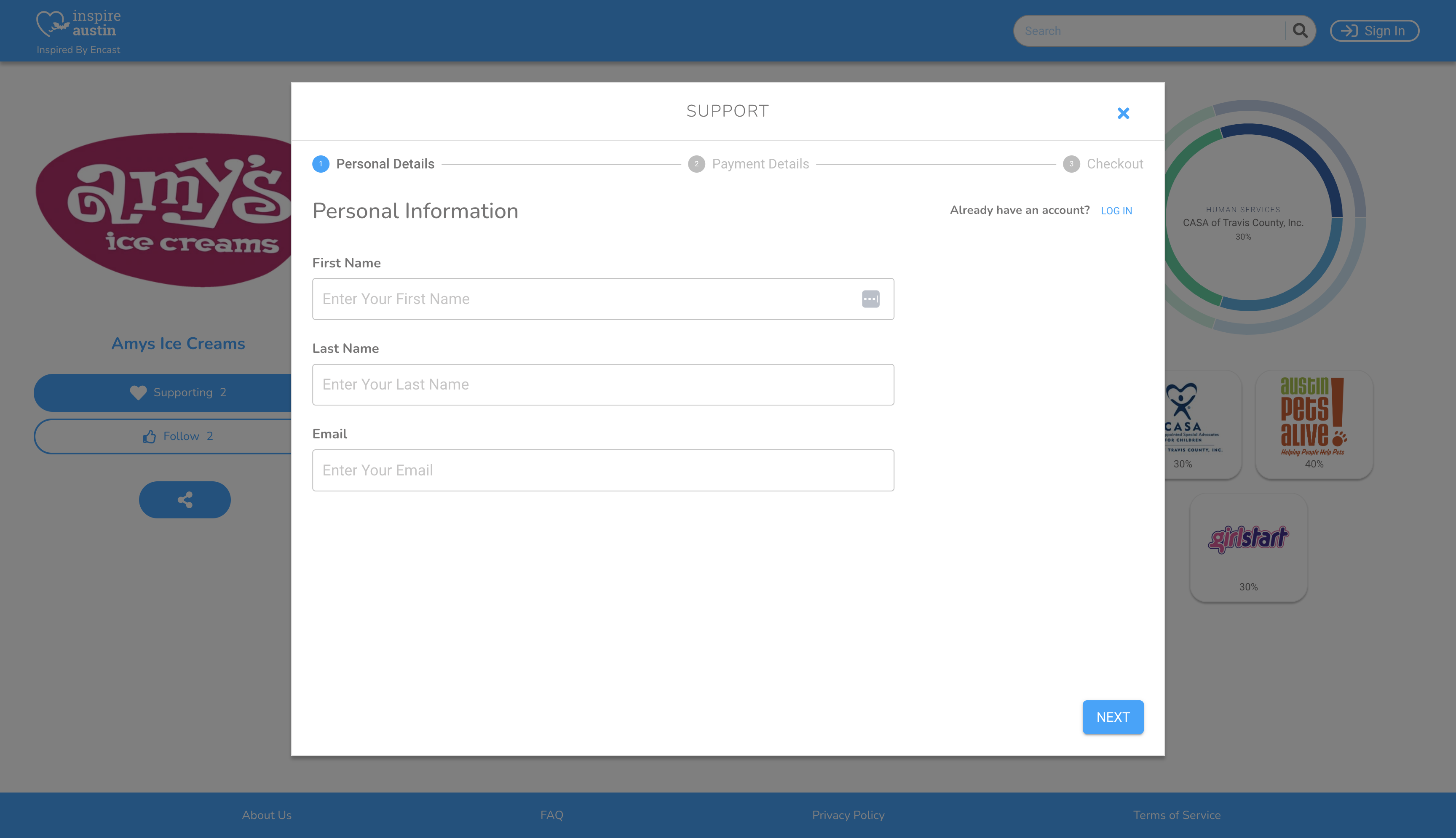Focus the First Name input field
The height and width of the screenshot is (838, 1456).
[603, 299]
